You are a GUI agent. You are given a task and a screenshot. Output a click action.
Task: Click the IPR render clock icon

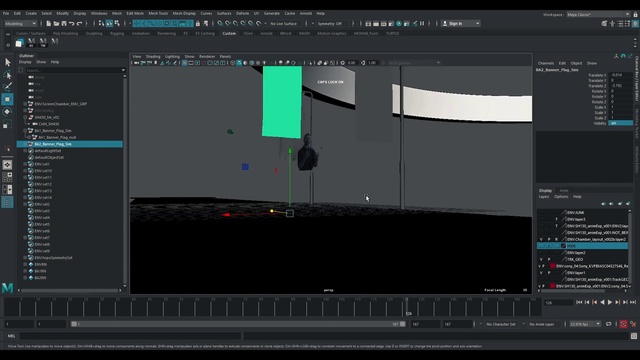[399, 24]
